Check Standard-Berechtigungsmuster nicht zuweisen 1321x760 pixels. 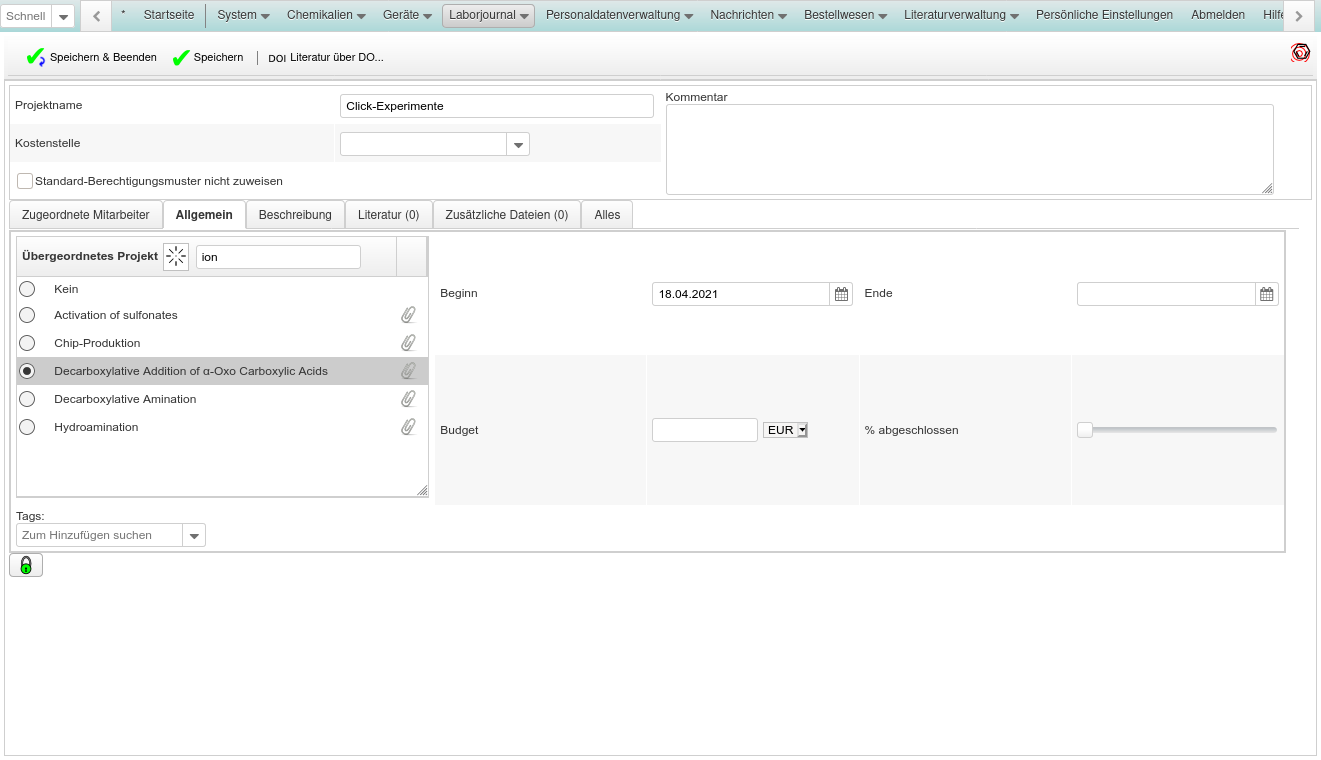[25, 181]
